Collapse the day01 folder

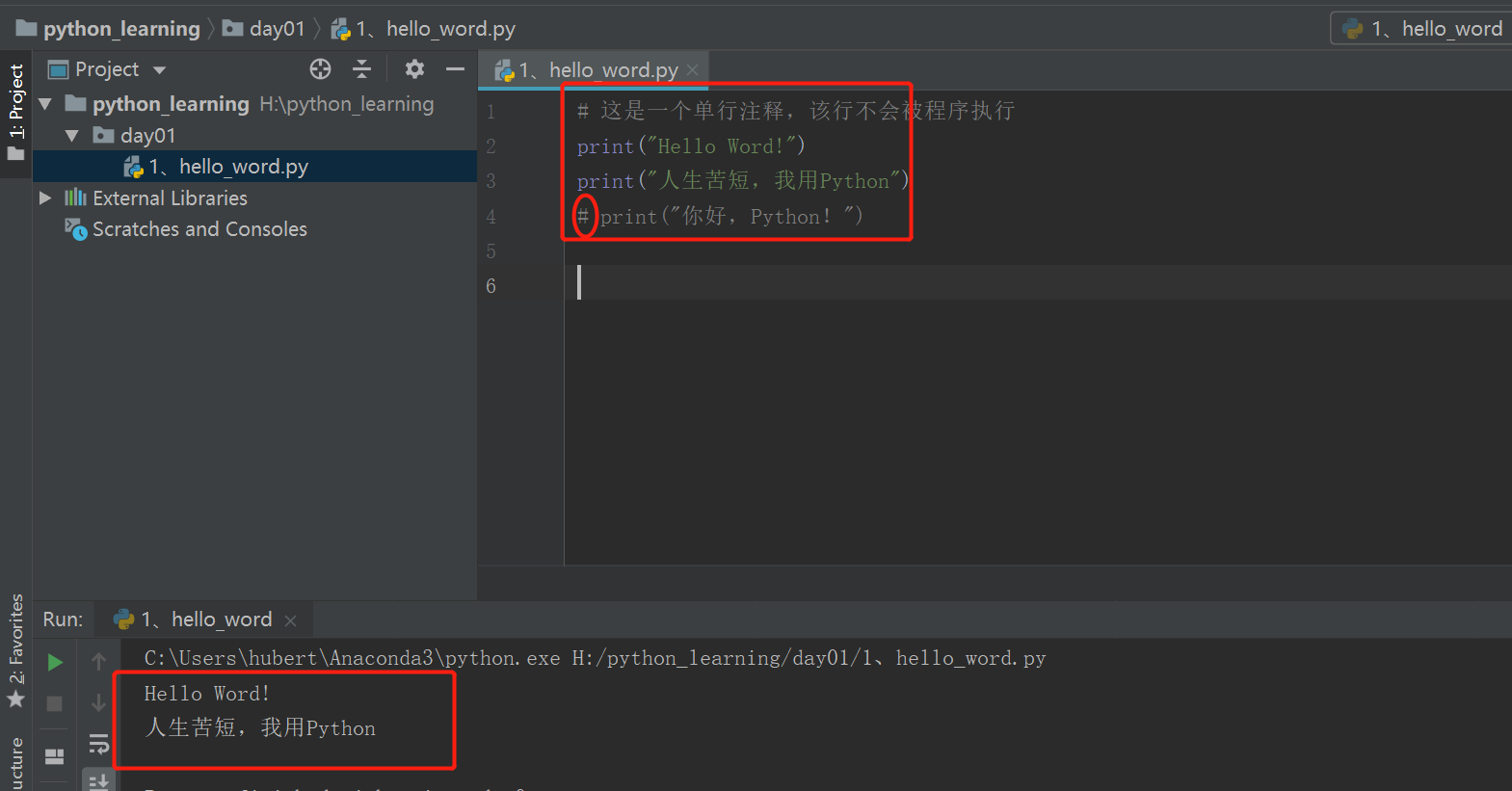tap(71, 136)
